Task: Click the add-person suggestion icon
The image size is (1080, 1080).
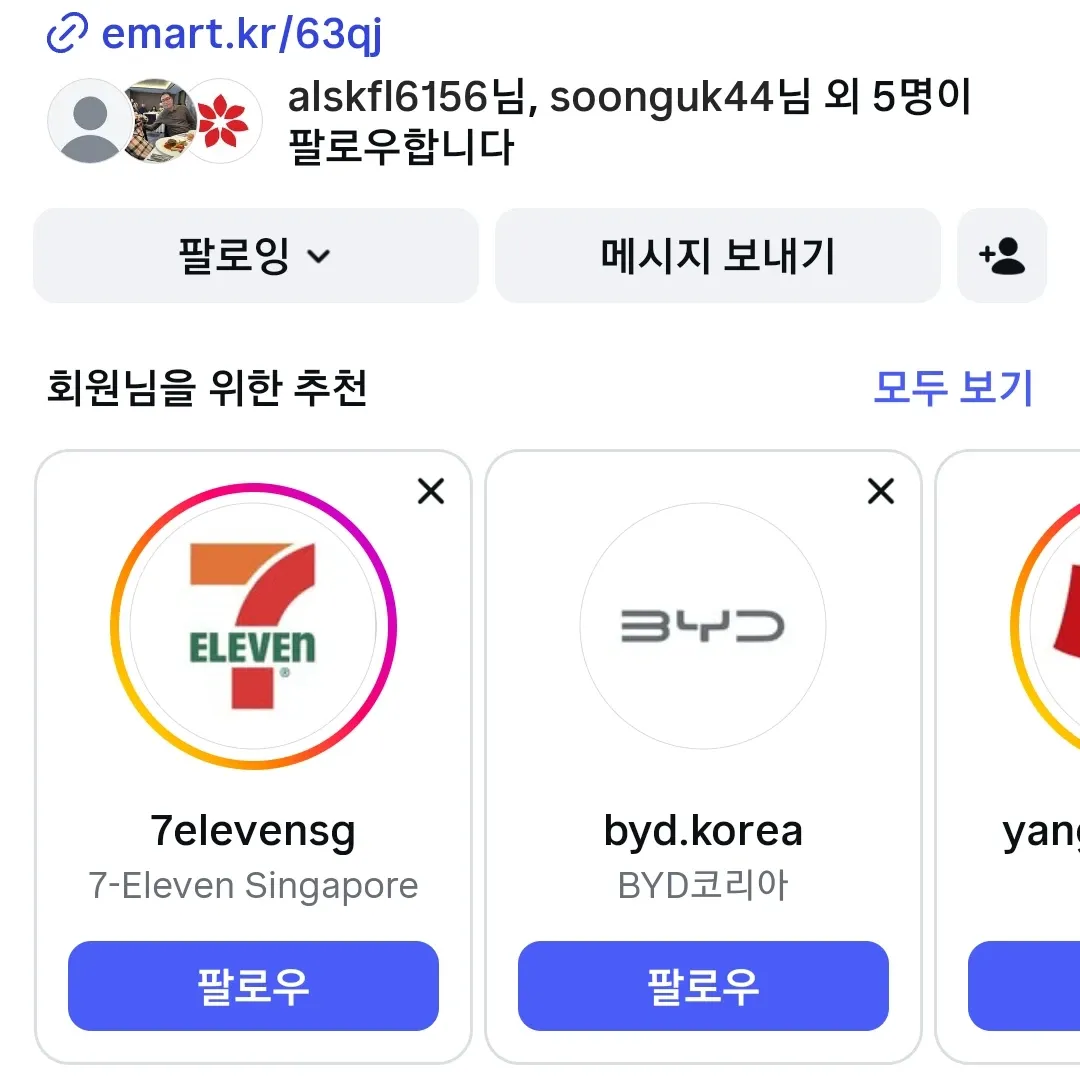Action: tap(1002, 256)
